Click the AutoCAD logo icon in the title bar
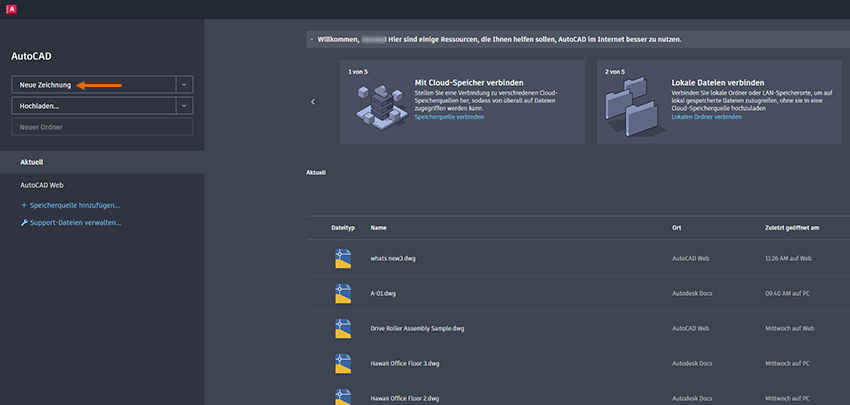850x405 pixels. click(x=10, y=9)
